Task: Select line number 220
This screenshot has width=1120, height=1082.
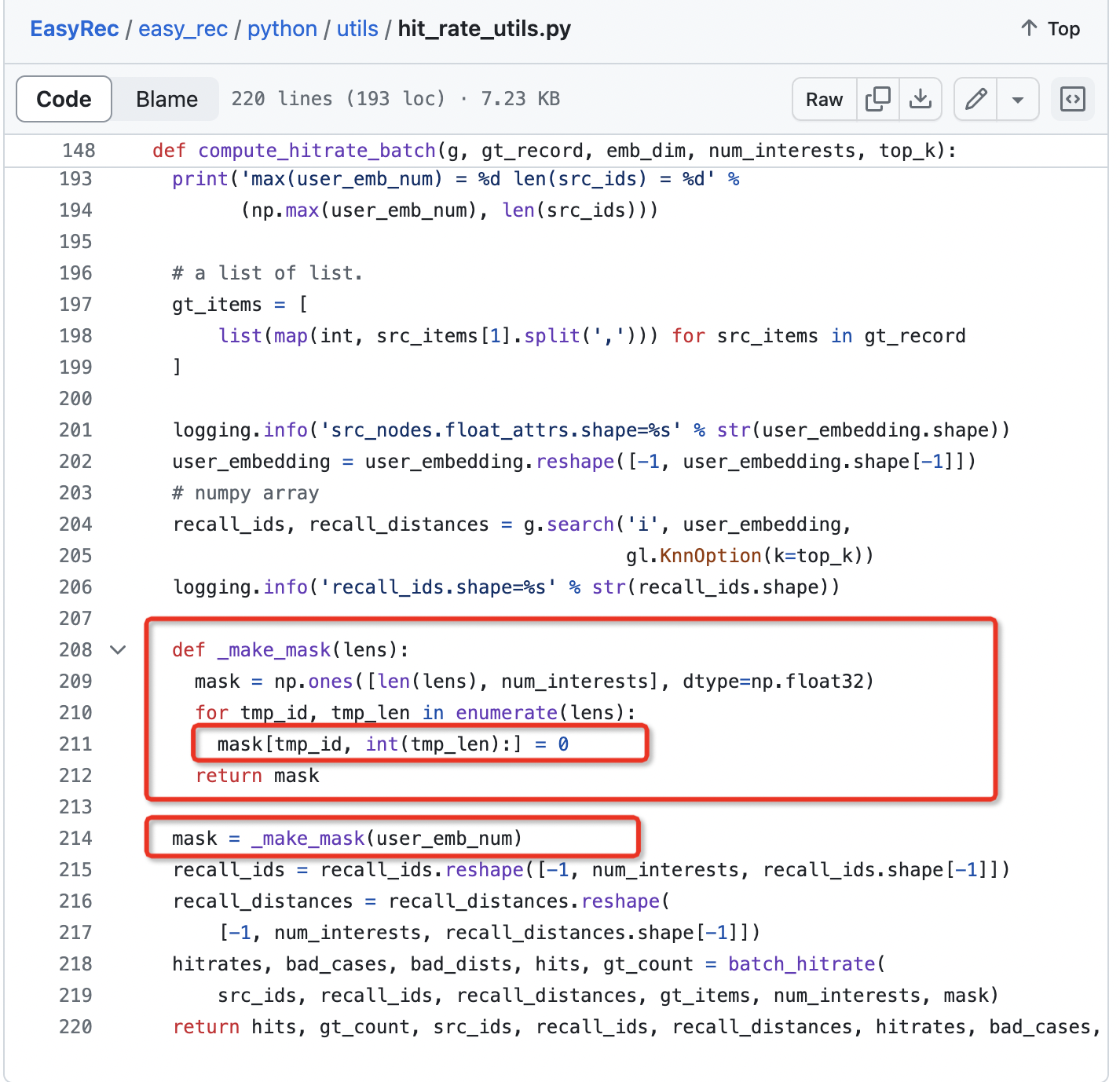Action: 76,1027
